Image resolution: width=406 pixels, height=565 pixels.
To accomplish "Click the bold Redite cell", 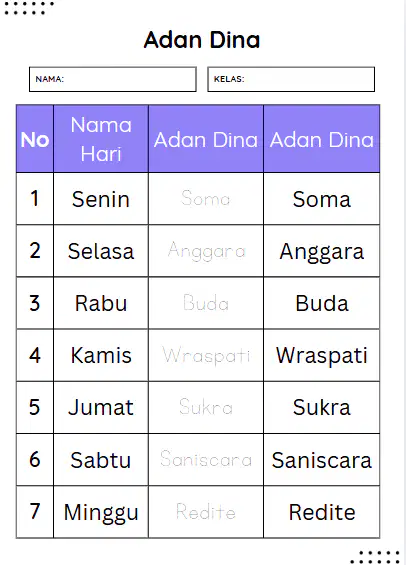I will pyautogui.click(x=321, y=512).
